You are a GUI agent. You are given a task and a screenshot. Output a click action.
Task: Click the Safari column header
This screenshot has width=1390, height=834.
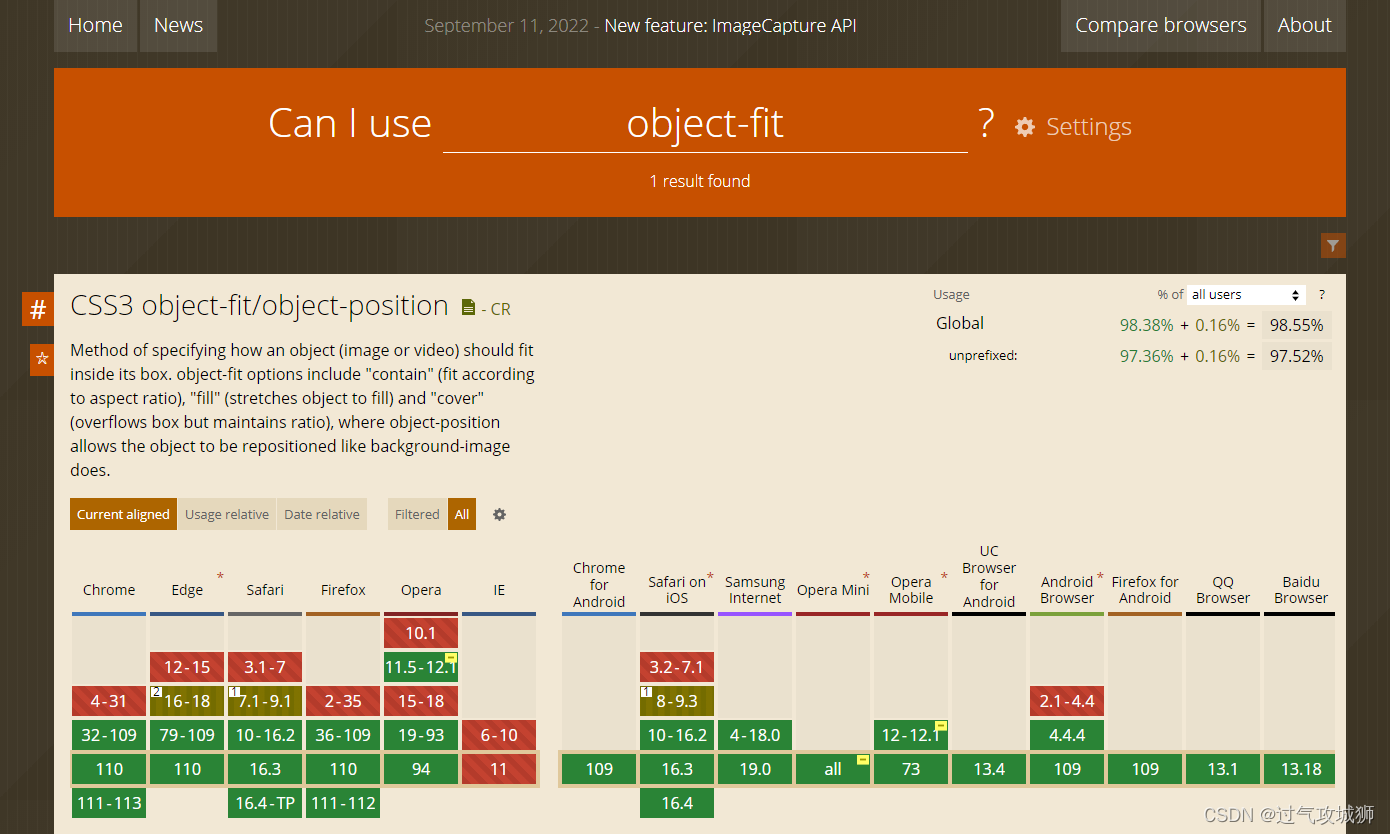tap(265, 590)
